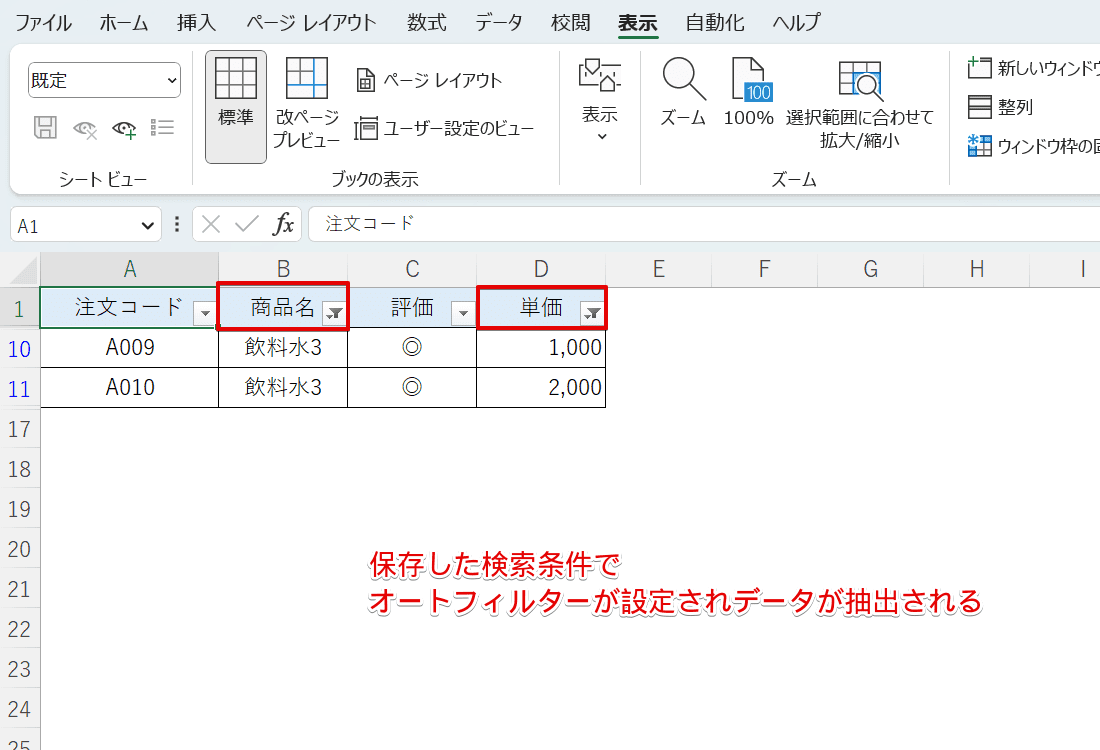1100x750 pixels.
Task: Open the ズーム magnifier dialog
Action: click(x=683, y=93)
